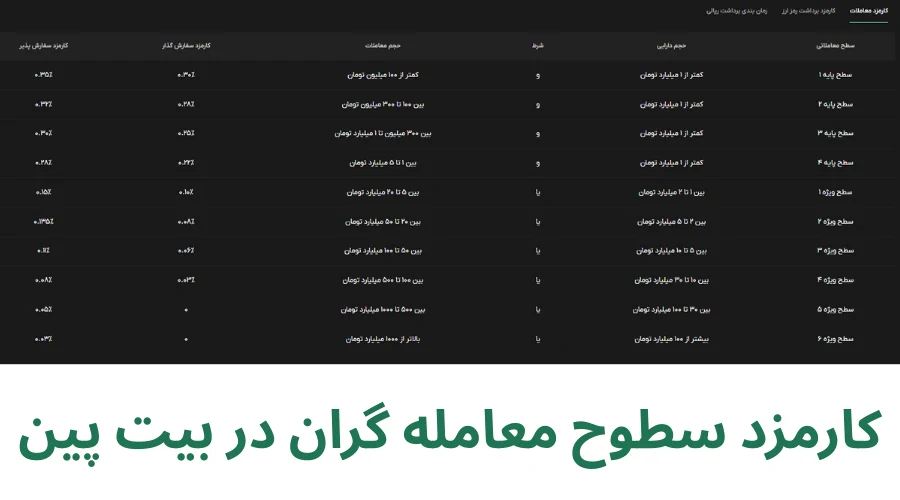Click asset volume بین ۲ تا ۵ میلیارد تومان

click(x=671, y=221)
